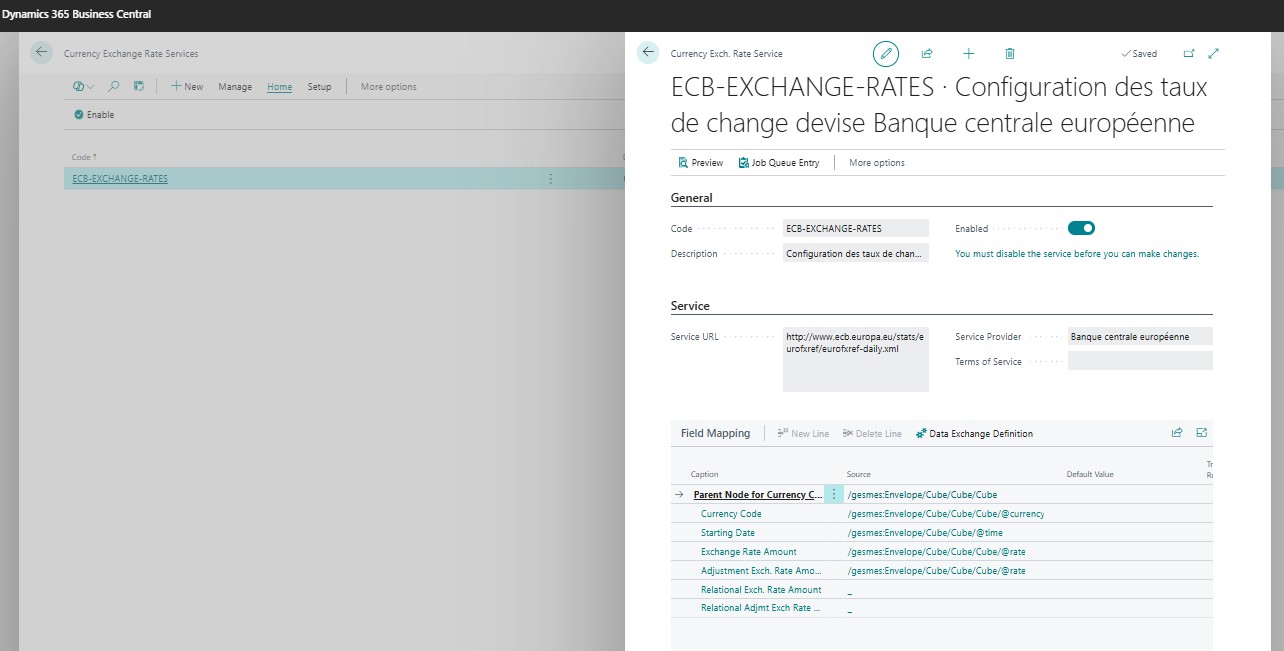Expand the card to full page view
This screenshot has width=1284, height=651.
tap(1213, 53)
